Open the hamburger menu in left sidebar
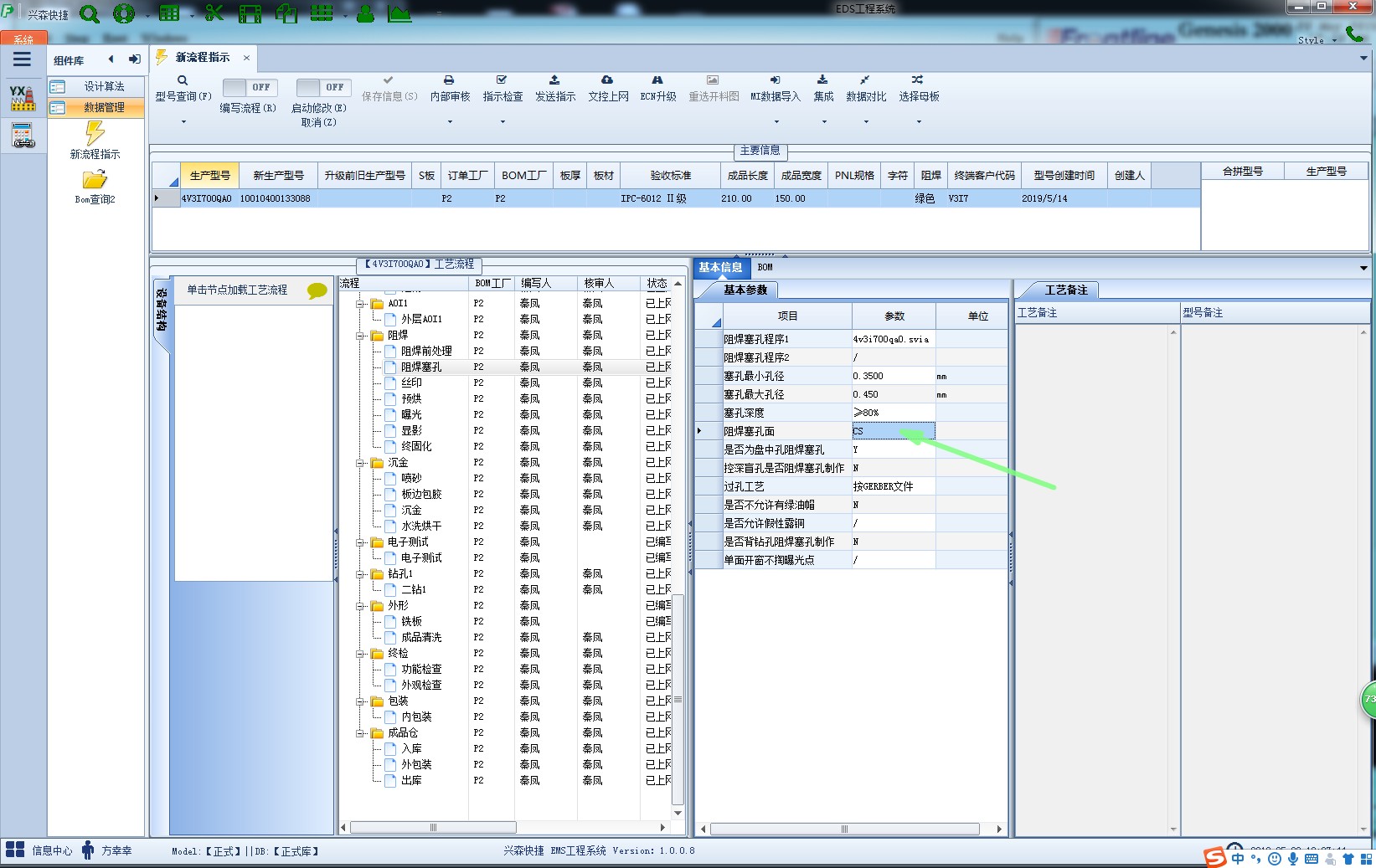The width and height of the screenshot is (1376, 868). 23,59
